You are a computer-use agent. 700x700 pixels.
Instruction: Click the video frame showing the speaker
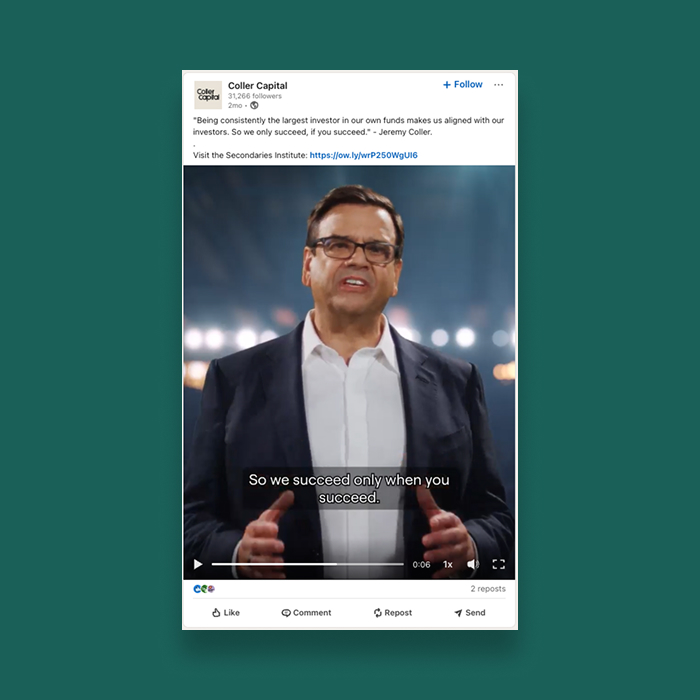(349, 357)
